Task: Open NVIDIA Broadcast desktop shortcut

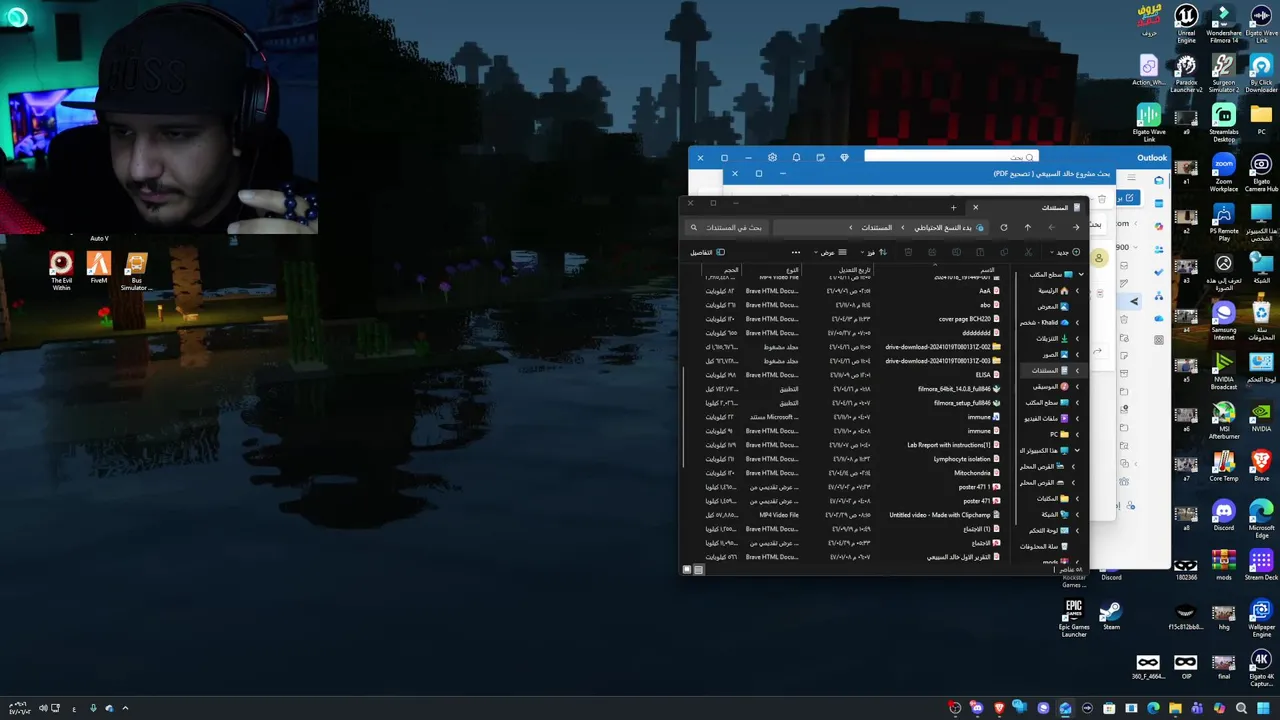Action: [x=1223, y=371]
